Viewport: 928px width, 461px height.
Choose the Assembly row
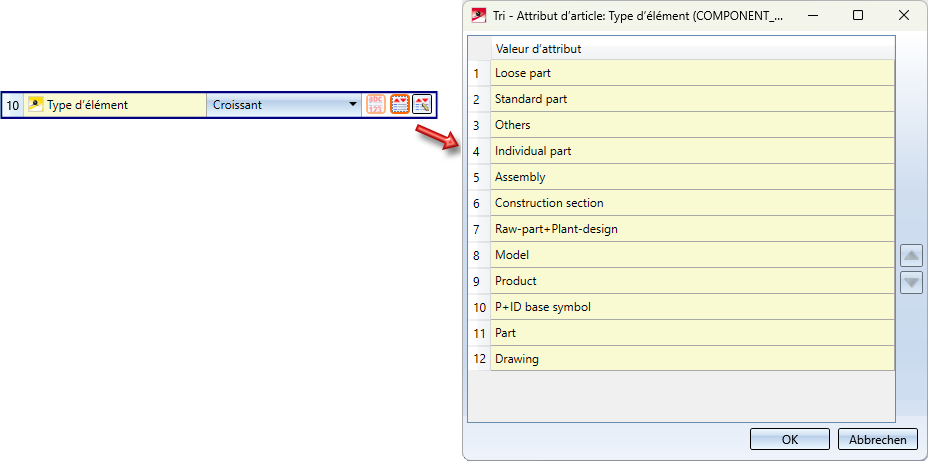tap(692, 177)
